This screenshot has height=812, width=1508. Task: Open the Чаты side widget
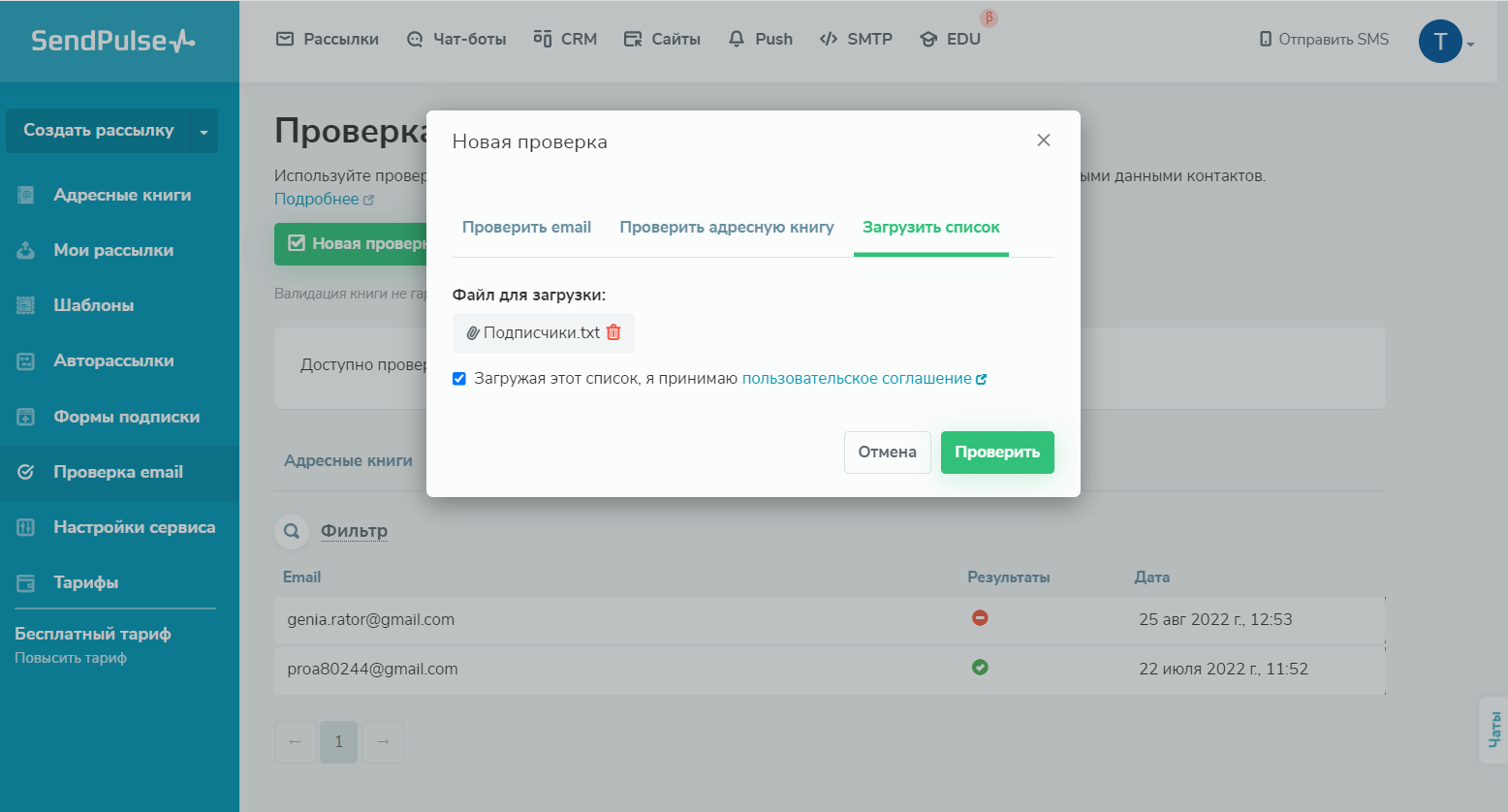1493,729
